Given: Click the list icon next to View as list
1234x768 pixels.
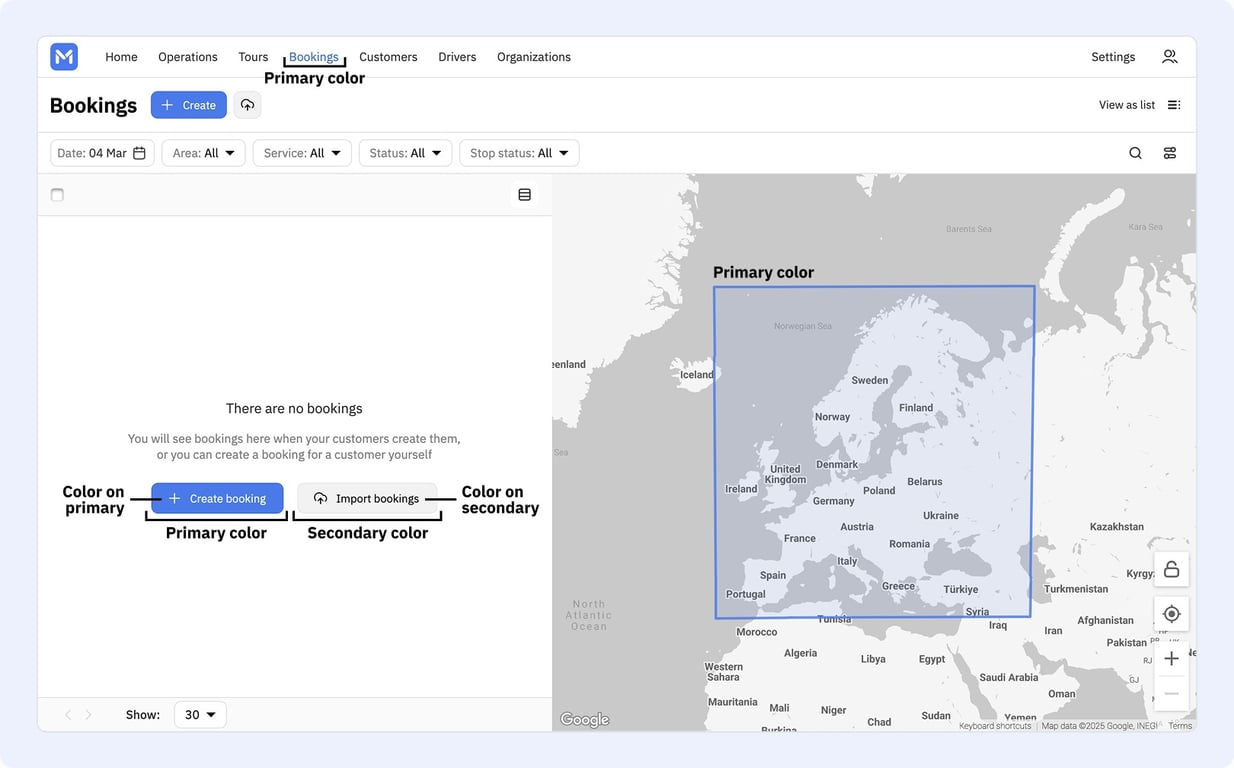Looking at the screenshot, I should (x=1174, y=105).
